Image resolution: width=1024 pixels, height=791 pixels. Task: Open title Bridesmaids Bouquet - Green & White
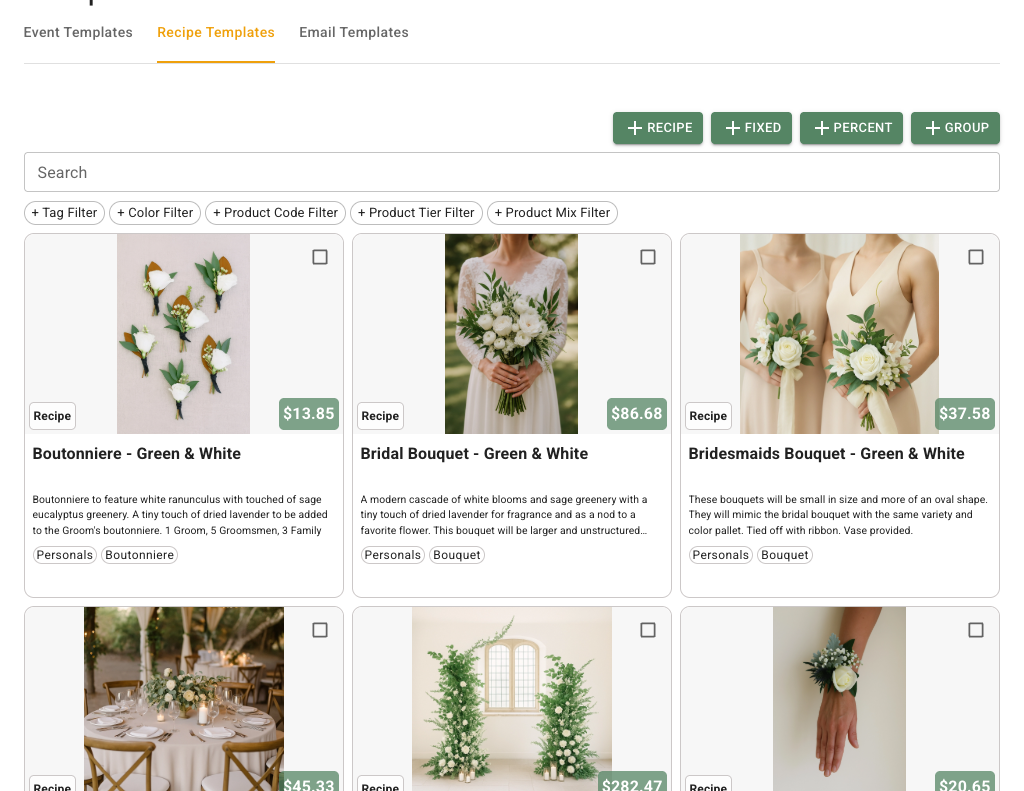826,454
